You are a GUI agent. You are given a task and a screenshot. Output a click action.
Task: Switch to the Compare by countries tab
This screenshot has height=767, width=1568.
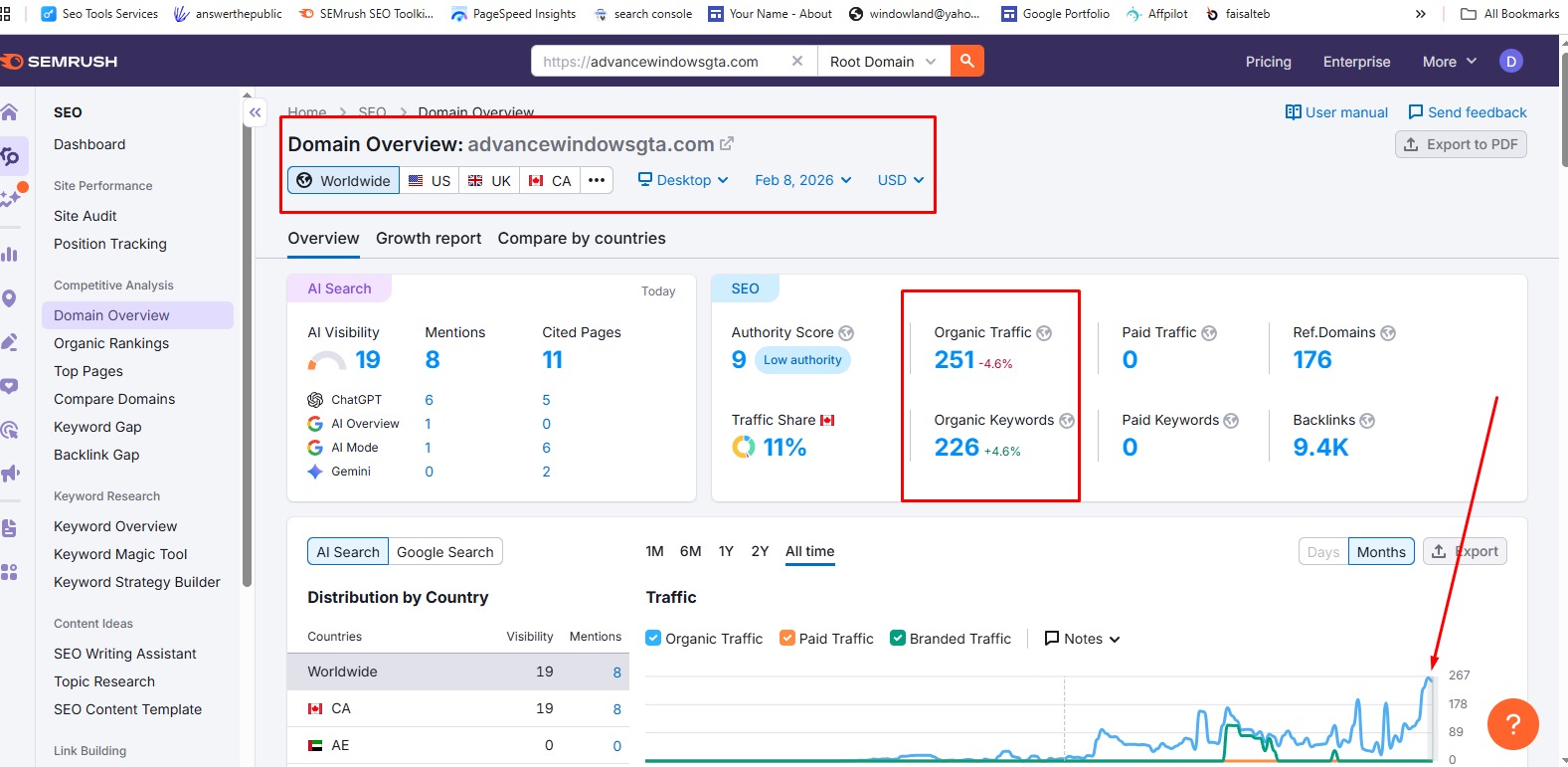pos(582,239)
